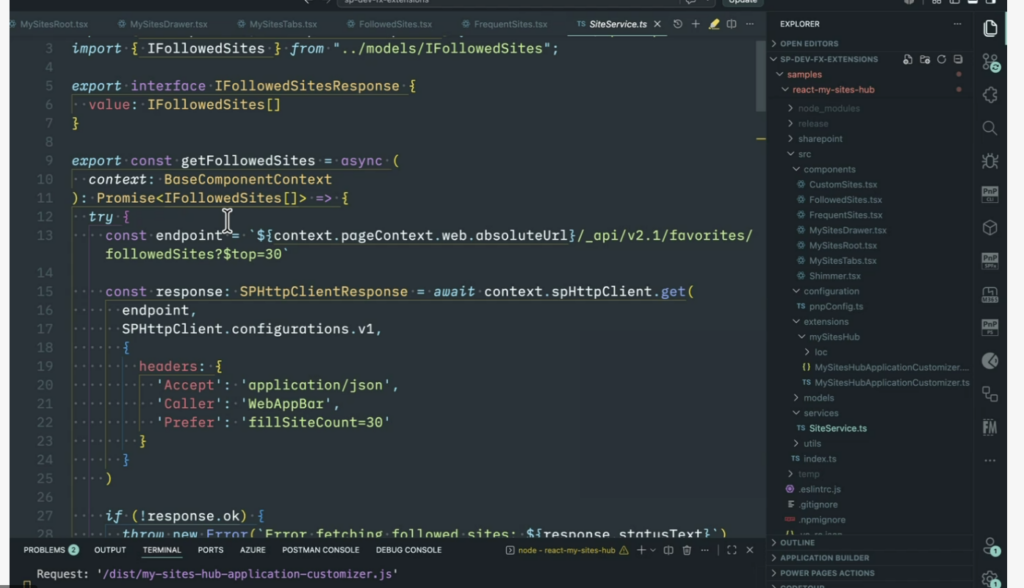Open editor More Actions ellipsis

tap(750, 24)
